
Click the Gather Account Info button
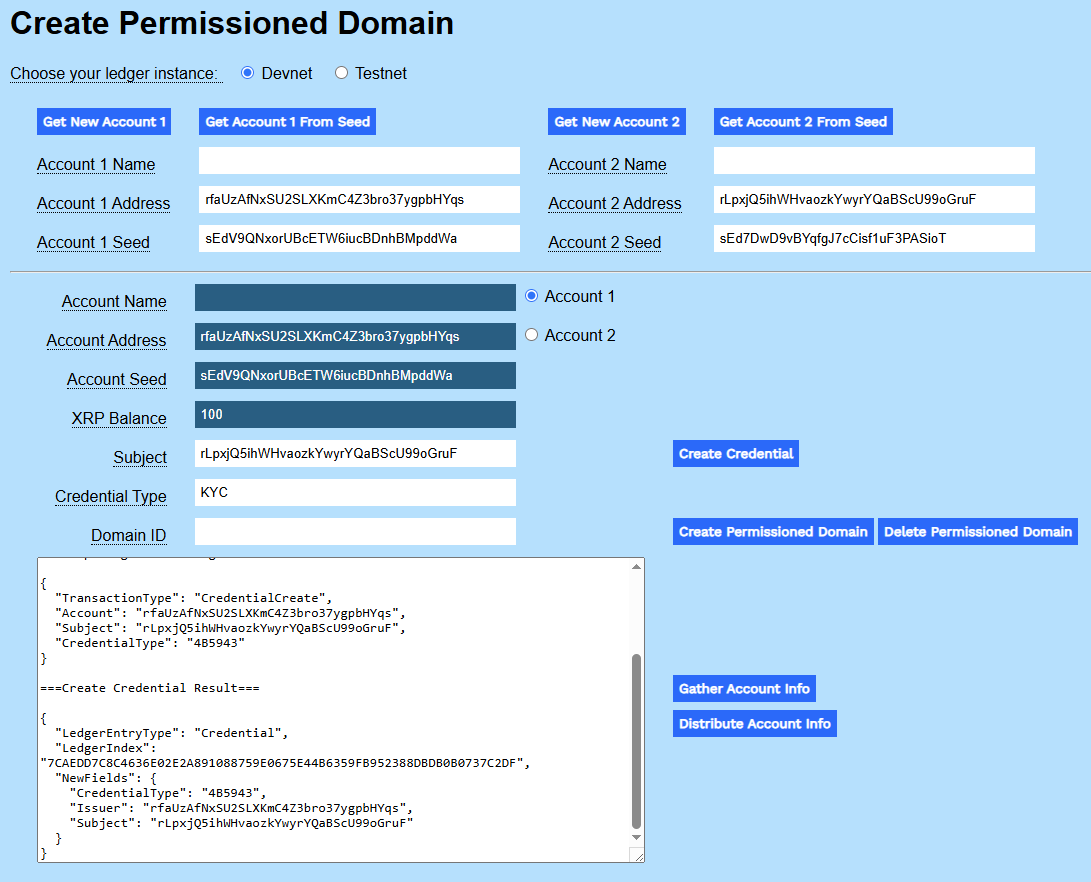744,689
